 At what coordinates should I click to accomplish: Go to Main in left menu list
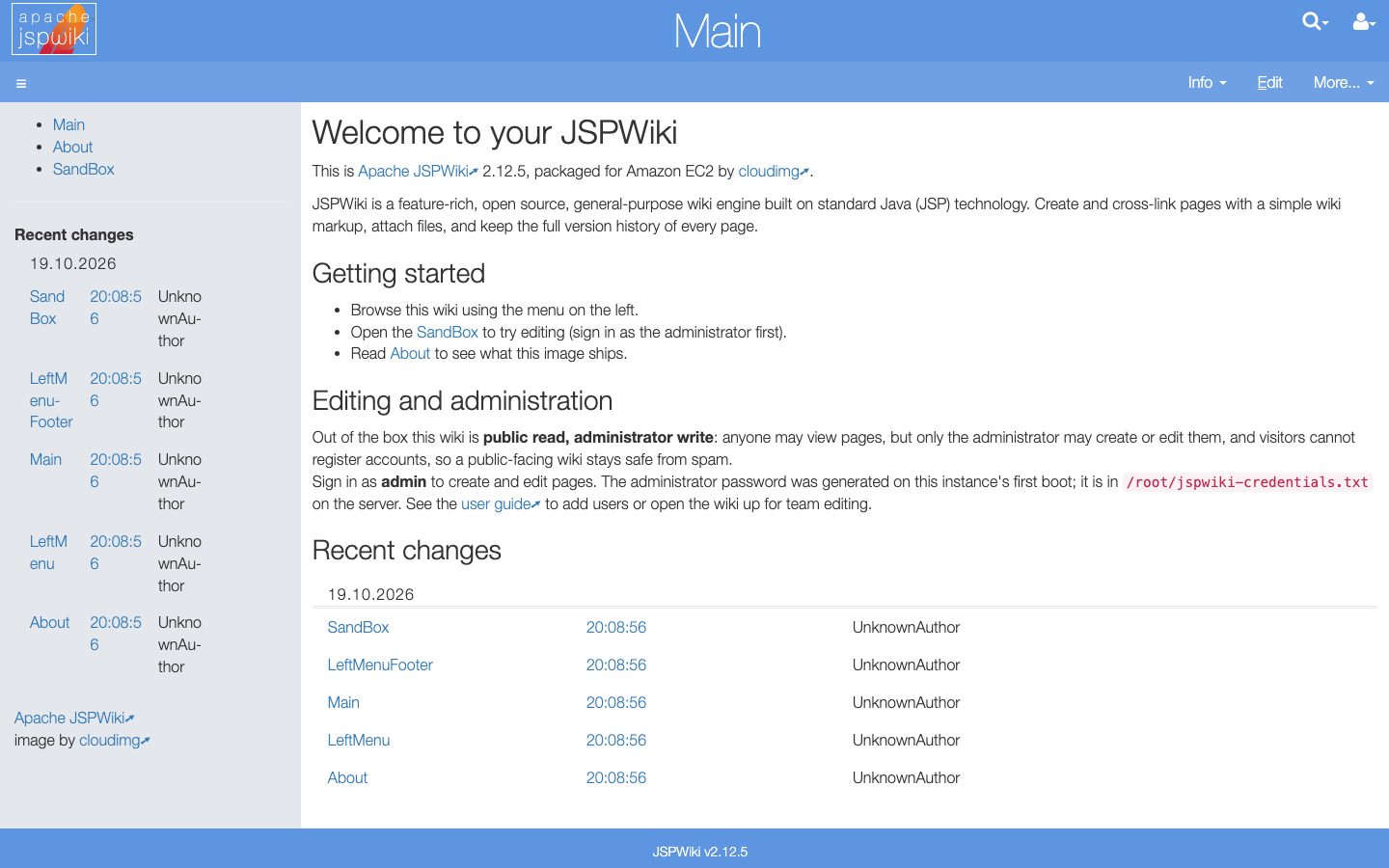tap(68, 124)
